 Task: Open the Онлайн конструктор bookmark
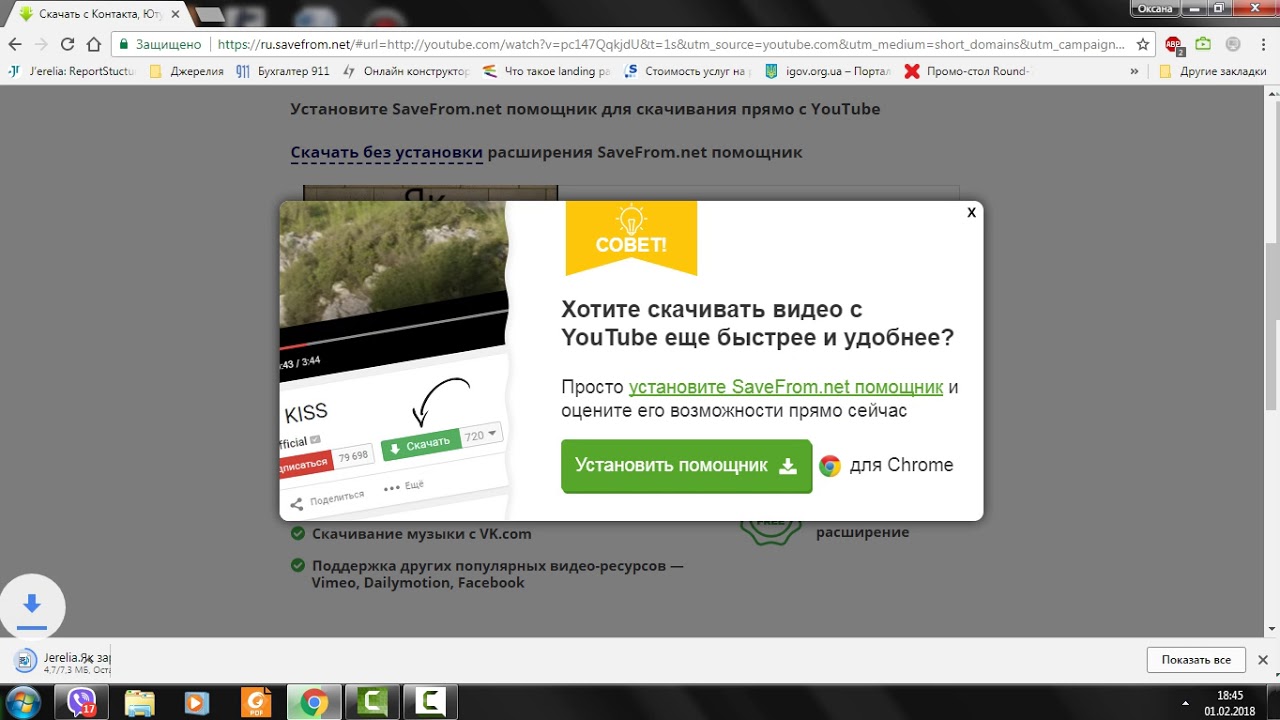point(405,71)
